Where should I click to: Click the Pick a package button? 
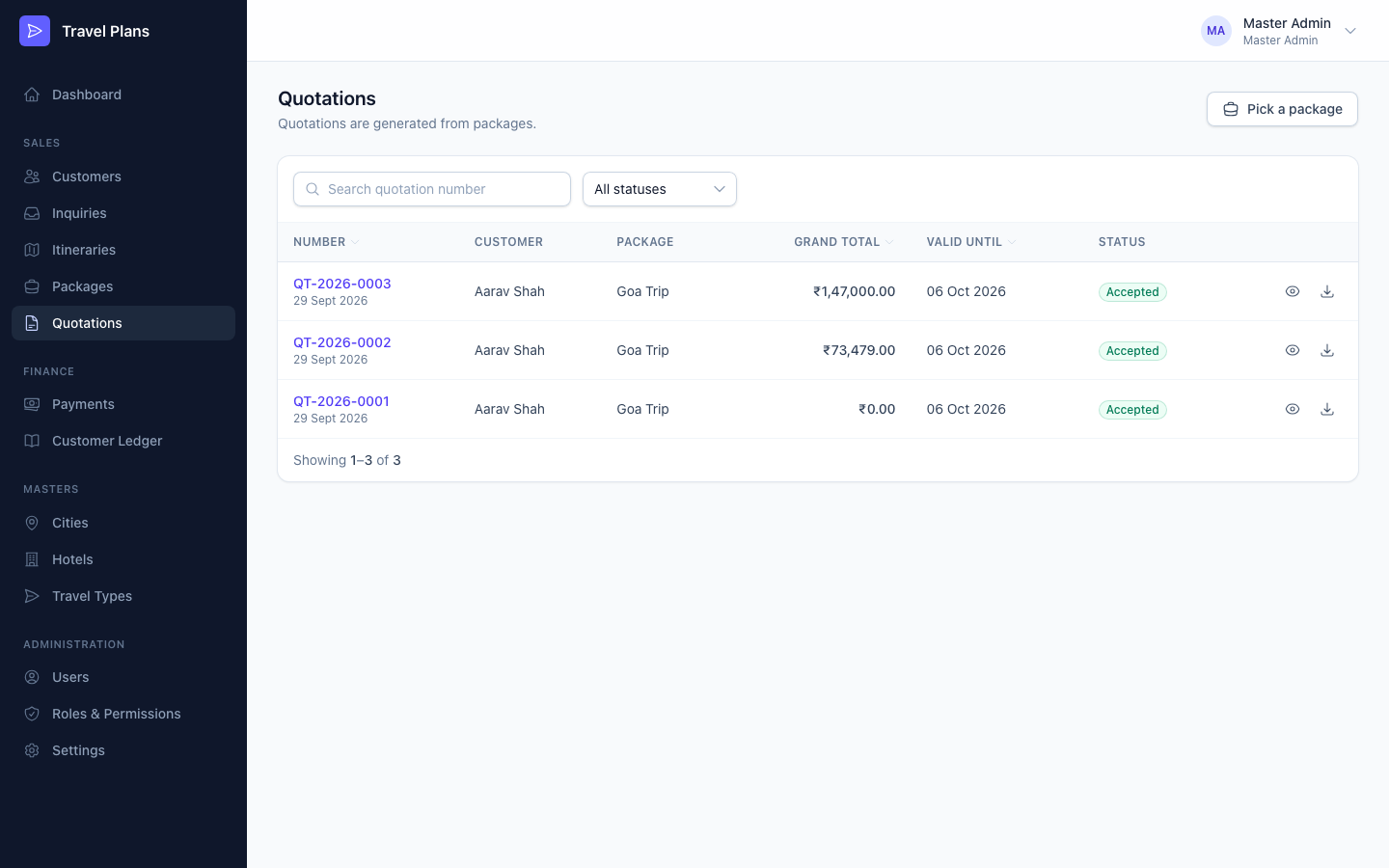click(x=1282, y=109)
